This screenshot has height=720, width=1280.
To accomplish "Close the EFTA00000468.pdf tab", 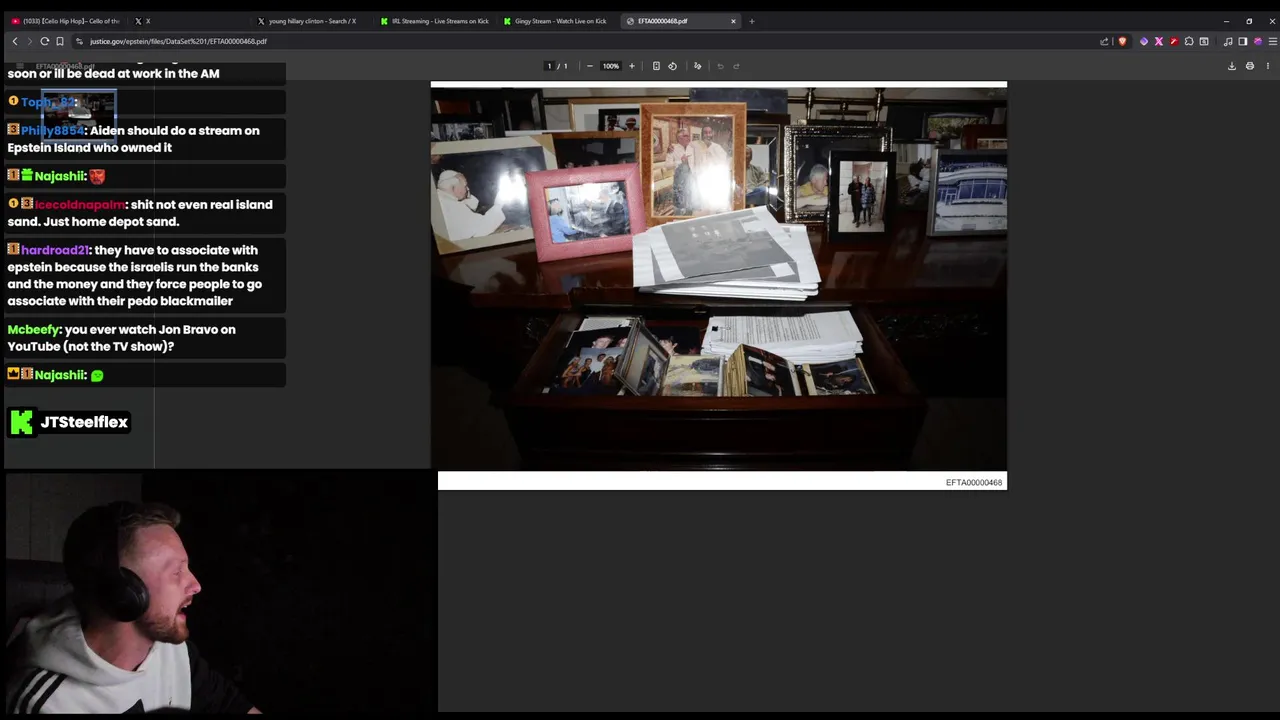I will coord(733,21).
